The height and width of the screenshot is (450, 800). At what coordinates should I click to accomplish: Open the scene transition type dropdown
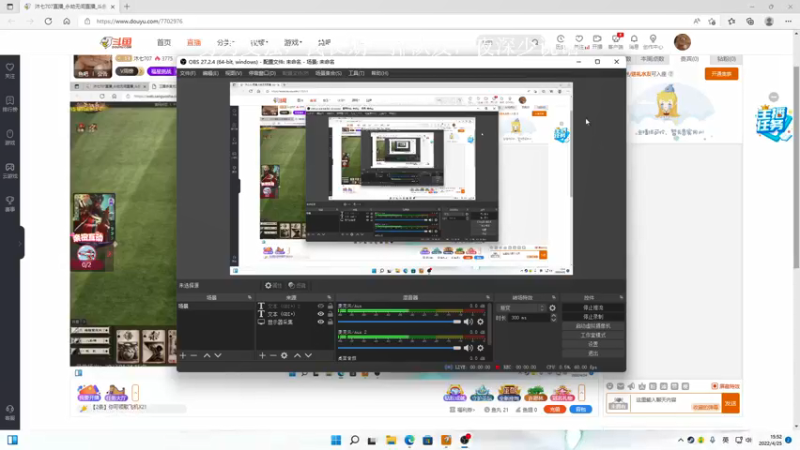(x=521, y=308)
